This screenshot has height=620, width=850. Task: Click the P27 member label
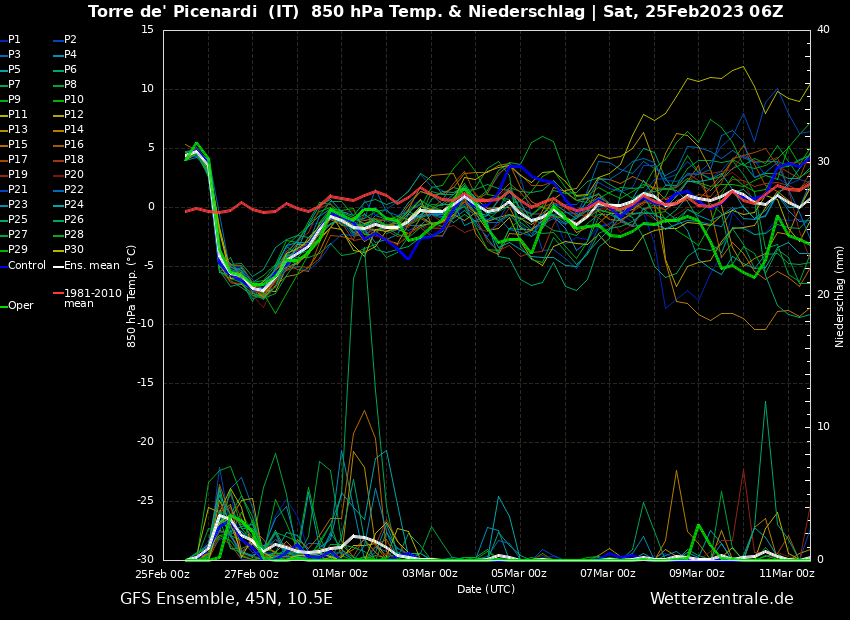tap(17, 234)
